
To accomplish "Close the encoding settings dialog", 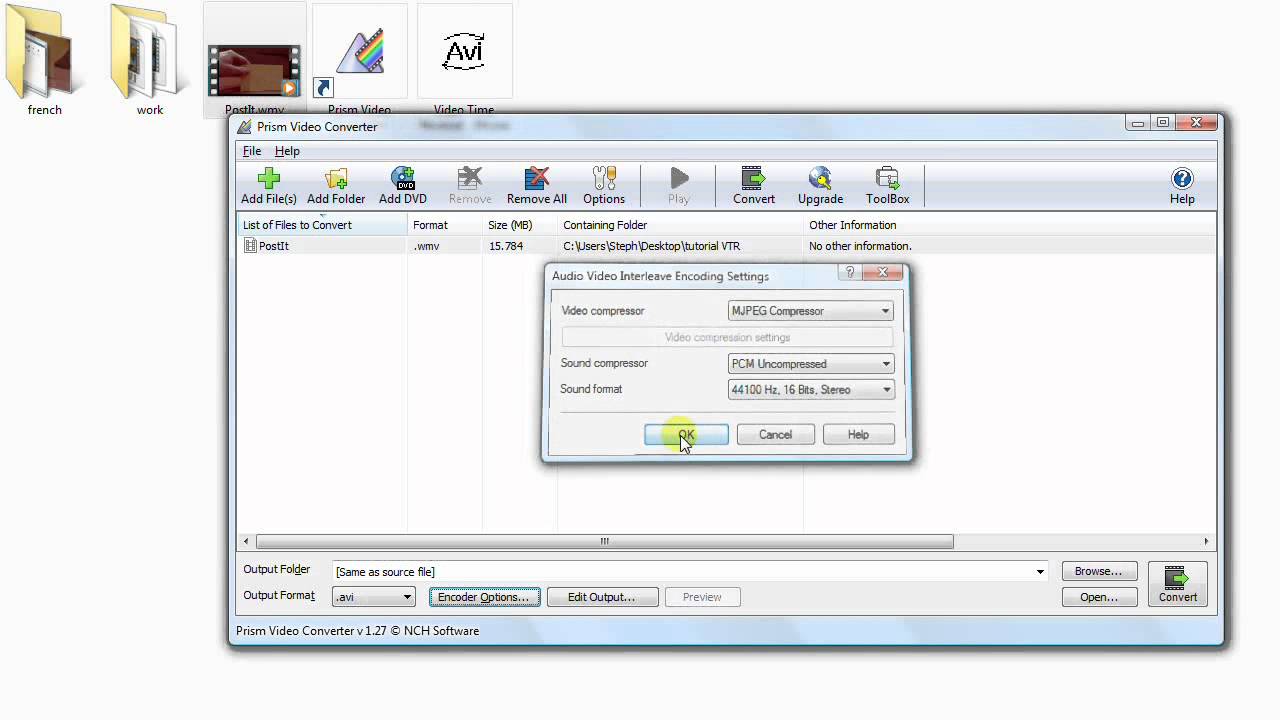I will click(882, 272).
